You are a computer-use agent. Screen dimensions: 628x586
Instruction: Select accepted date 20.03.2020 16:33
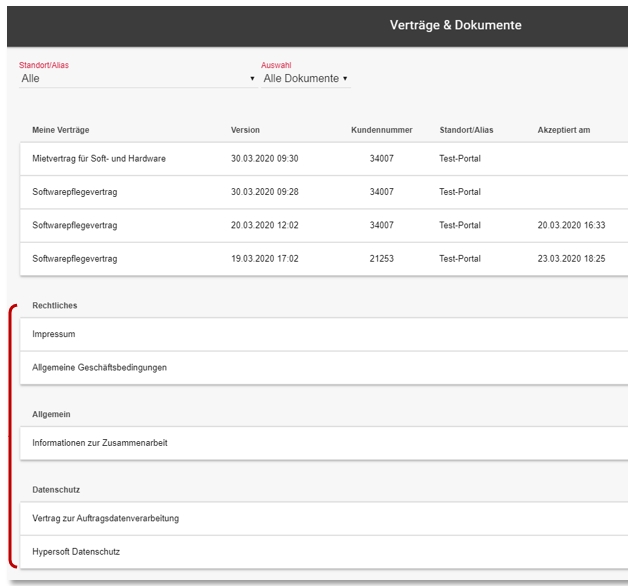[x=571, y=225]
